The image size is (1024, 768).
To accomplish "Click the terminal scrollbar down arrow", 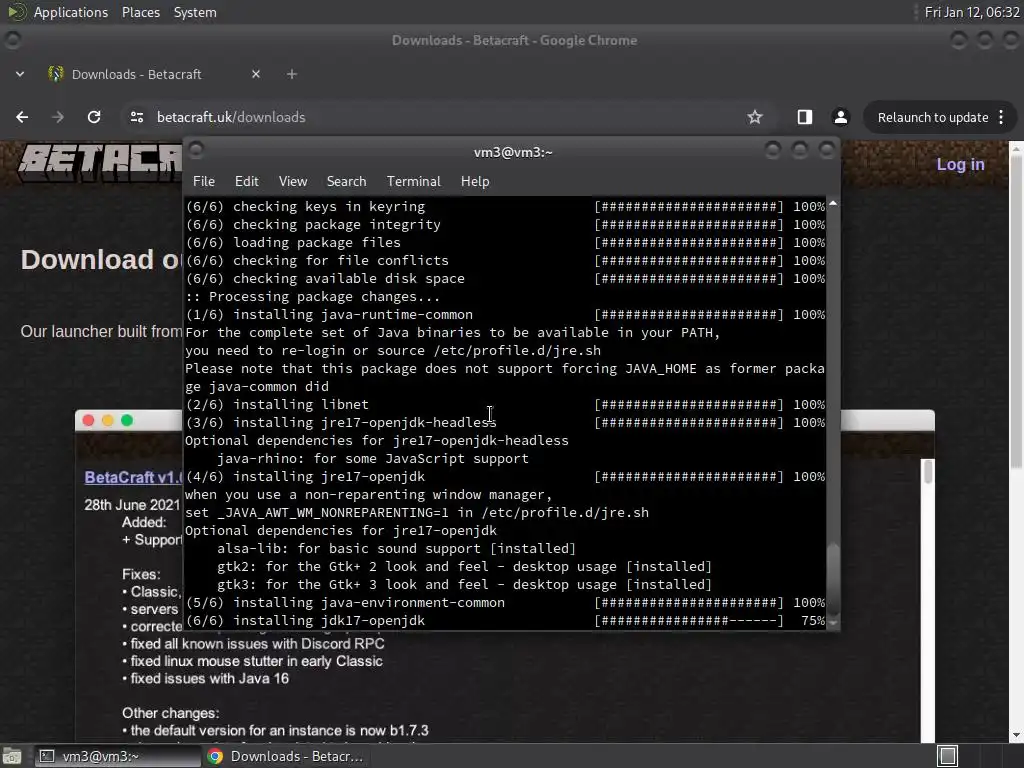I will pos(833,622).
